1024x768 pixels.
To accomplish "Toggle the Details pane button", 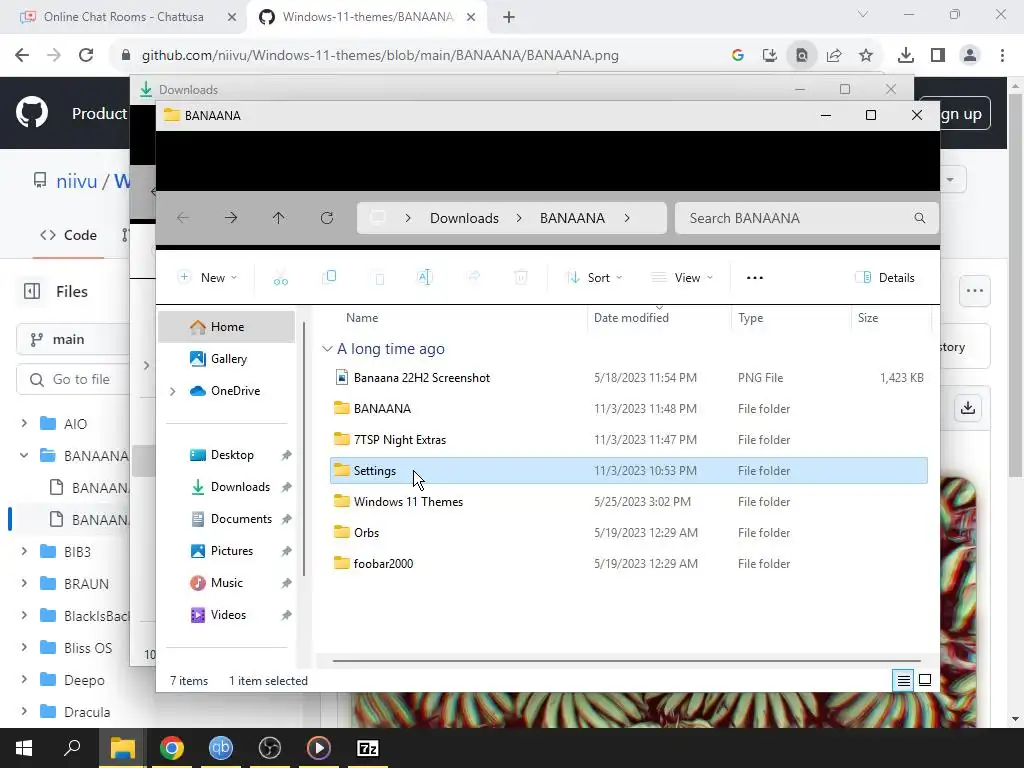I will [x=885, y=278].
